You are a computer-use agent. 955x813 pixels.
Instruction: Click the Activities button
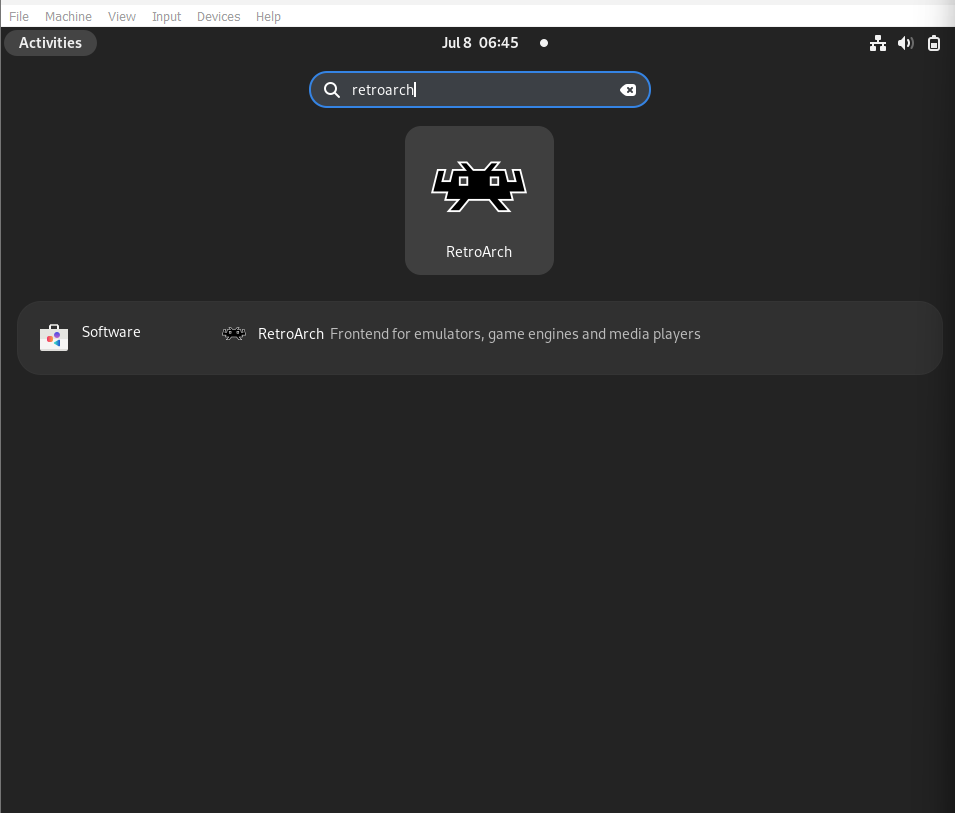pyautogui.click(x=50, y=43)
